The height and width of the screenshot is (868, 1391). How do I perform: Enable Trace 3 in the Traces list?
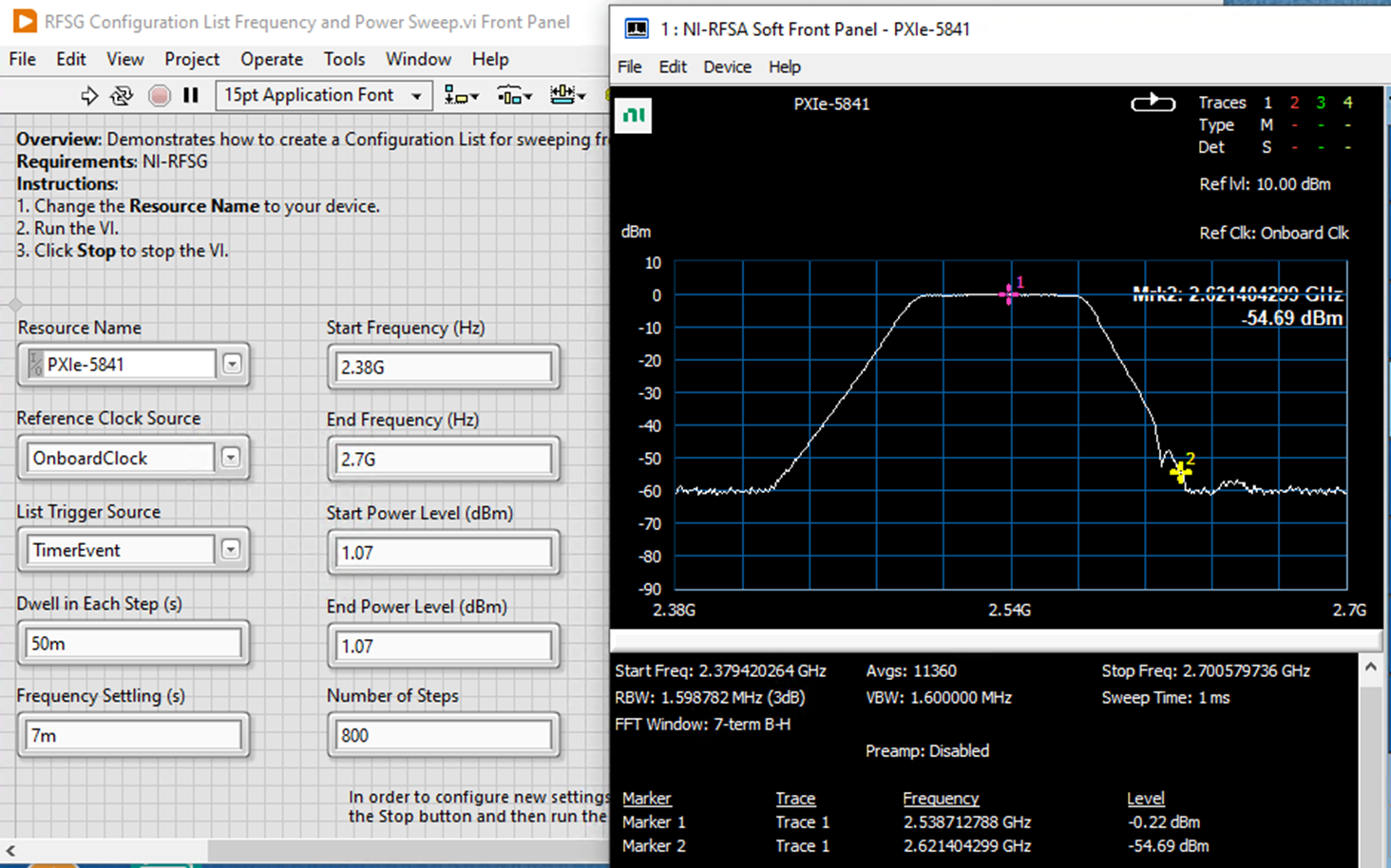1321,102
